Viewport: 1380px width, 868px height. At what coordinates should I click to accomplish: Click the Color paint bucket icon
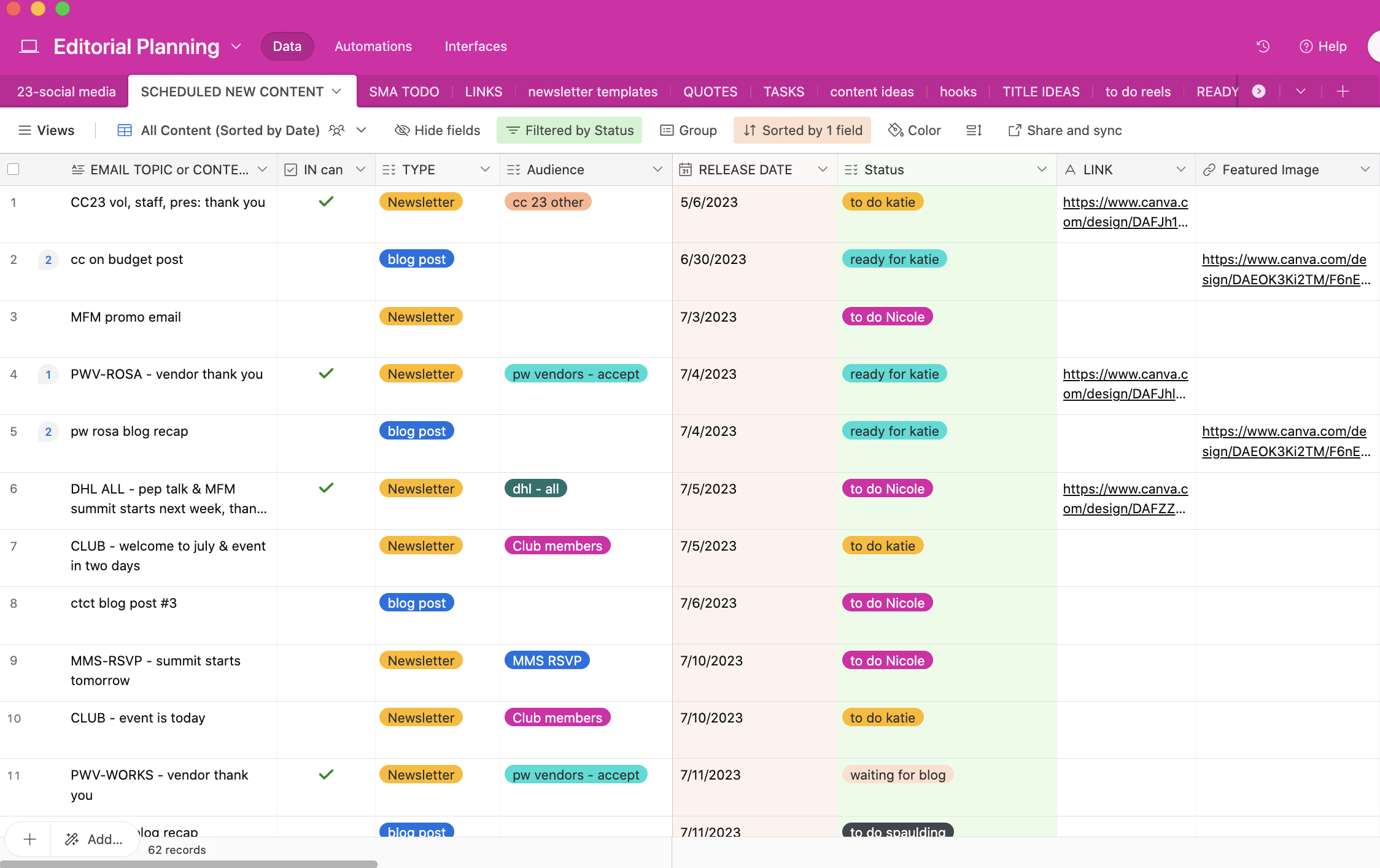[x=896, y=130]
